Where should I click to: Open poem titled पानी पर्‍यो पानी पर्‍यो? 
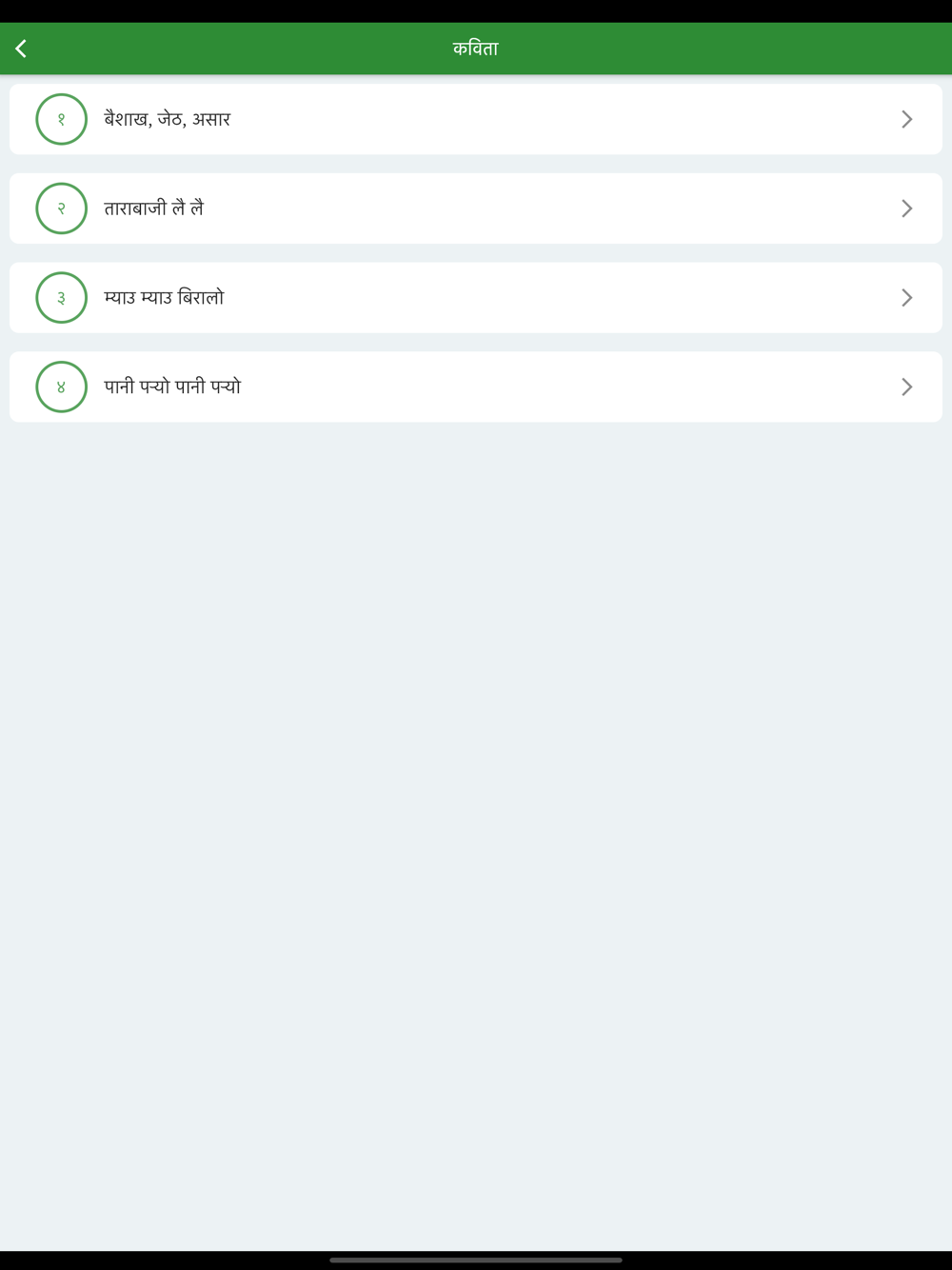tap(172, 387)
